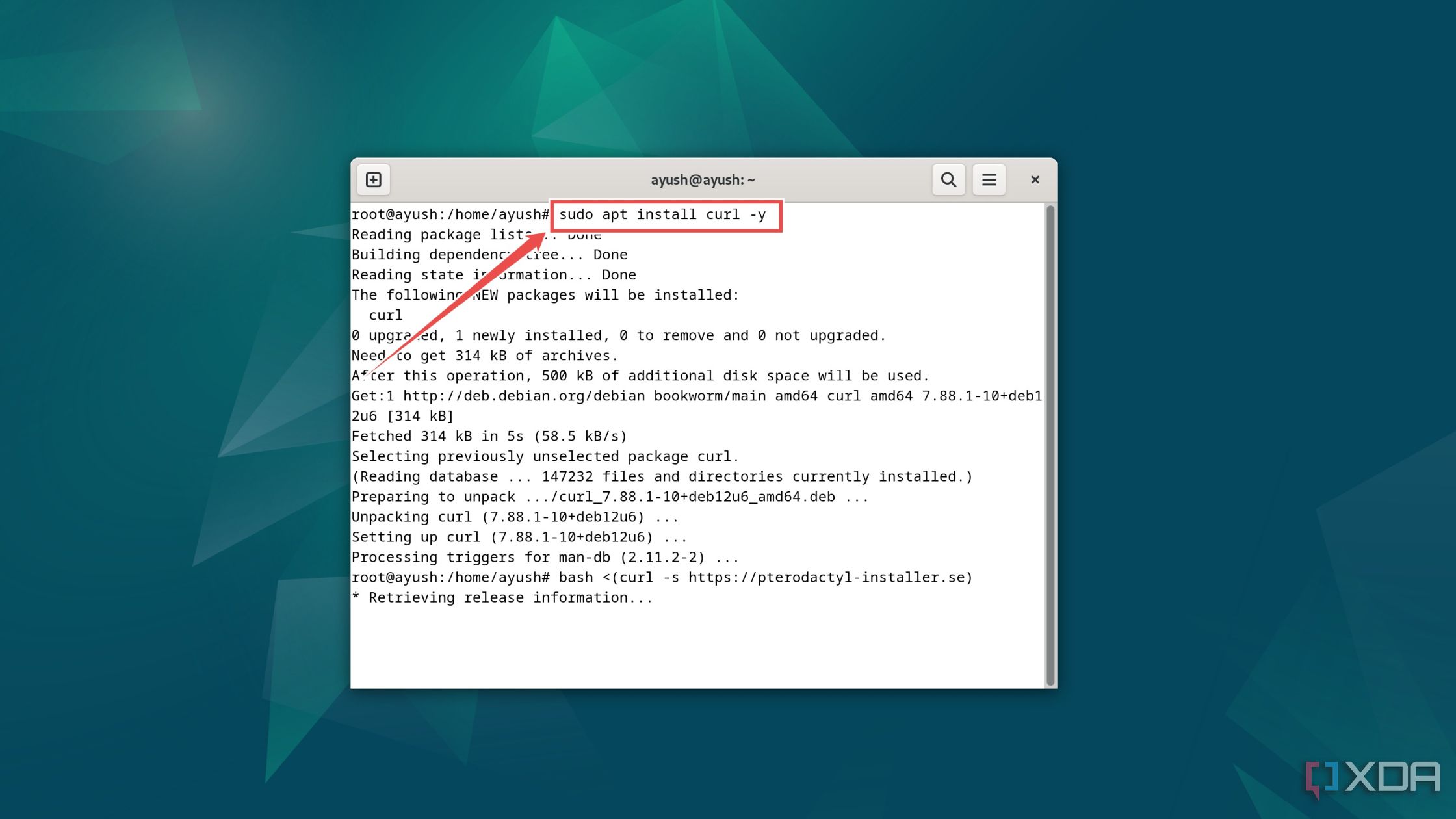
Task: Click the 'Preparing to unpack' line
Action: pyautogui.click(x=610, y=497)
